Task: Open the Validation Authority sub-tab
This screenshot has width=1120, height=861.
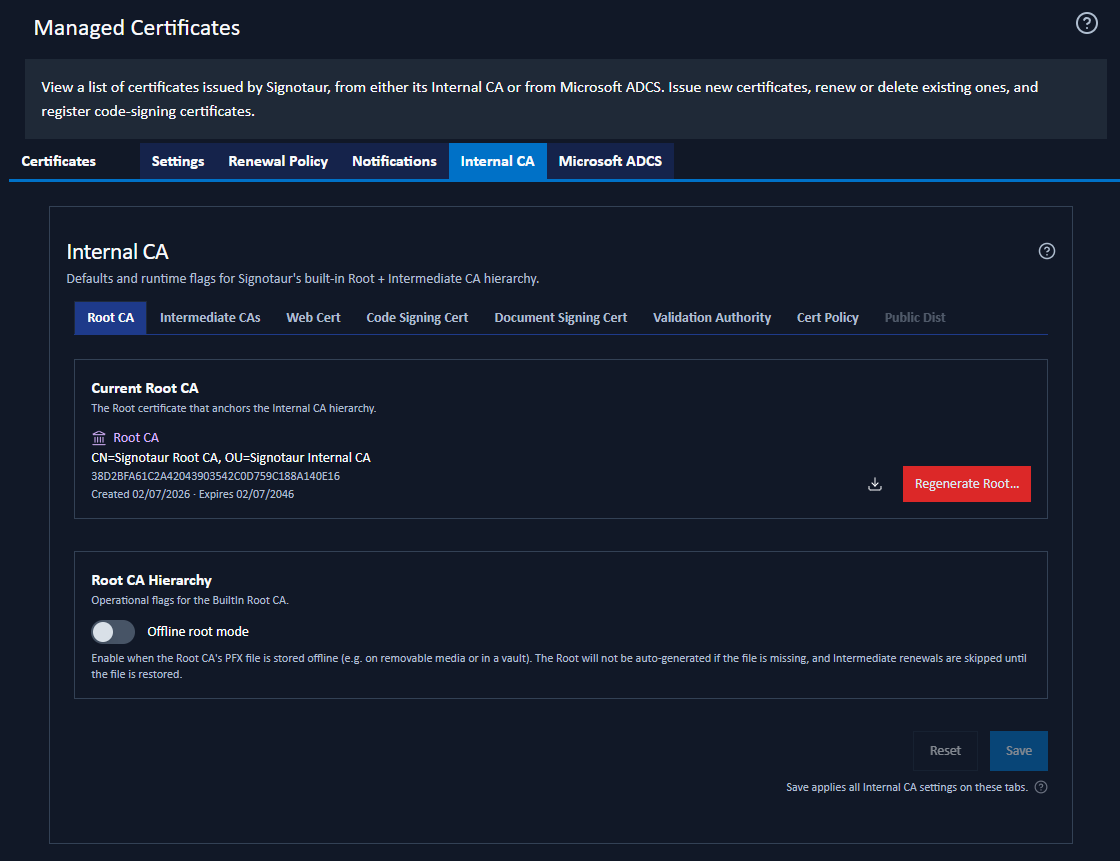Action: tap(711, 318)
